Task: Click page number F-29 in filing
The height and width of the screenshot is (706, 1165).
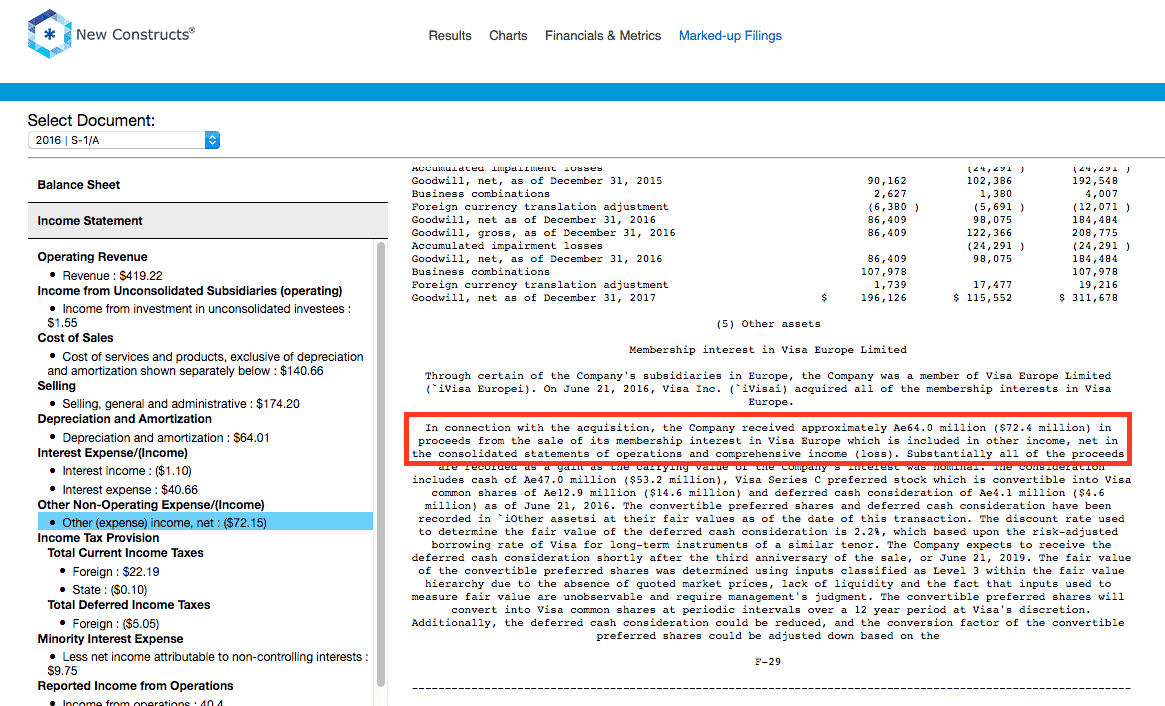Action: point(768,661)
